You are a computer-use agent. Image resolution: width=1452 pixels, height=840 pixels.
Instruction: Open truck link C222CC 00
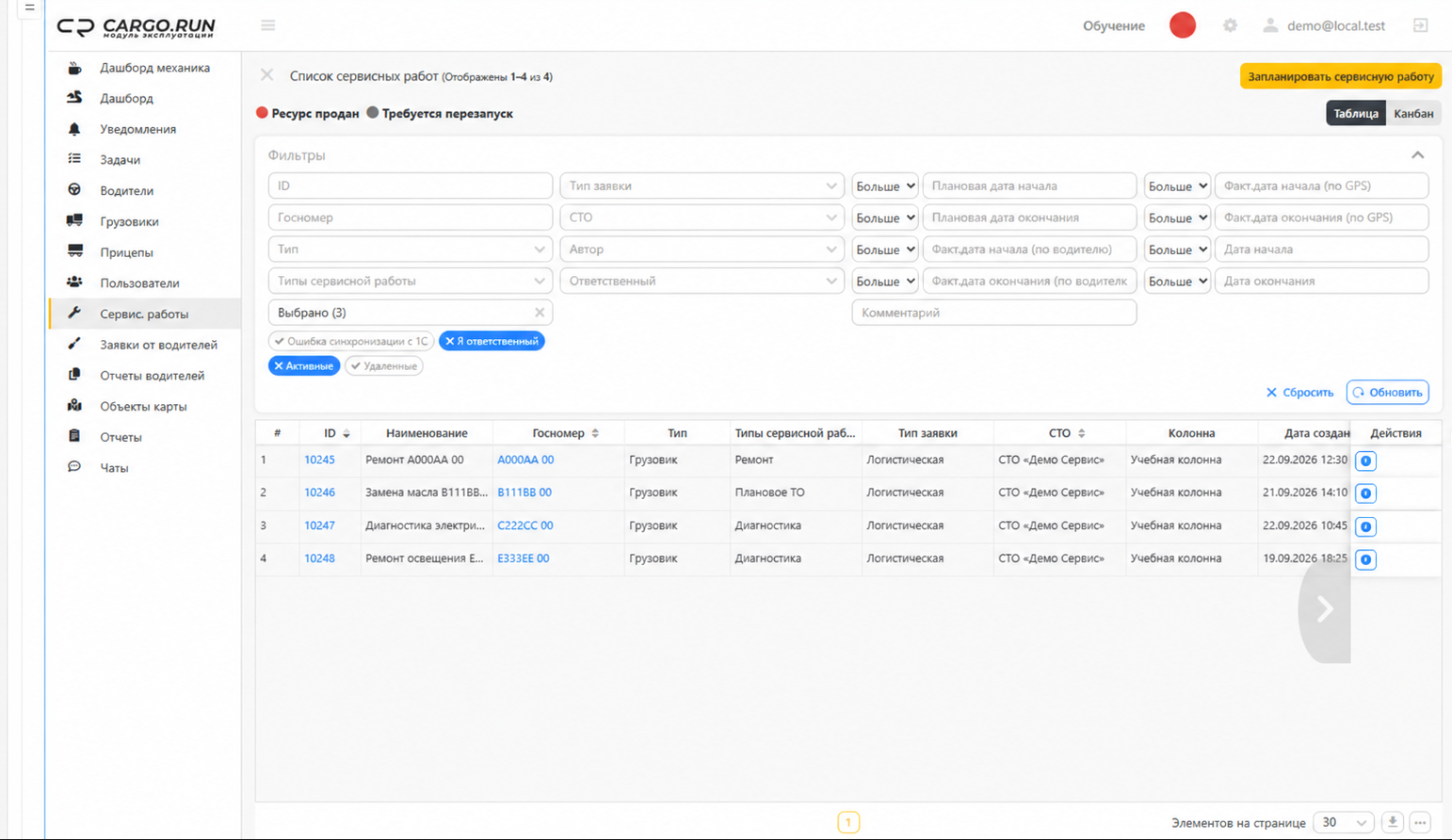(x=524, y=525)
